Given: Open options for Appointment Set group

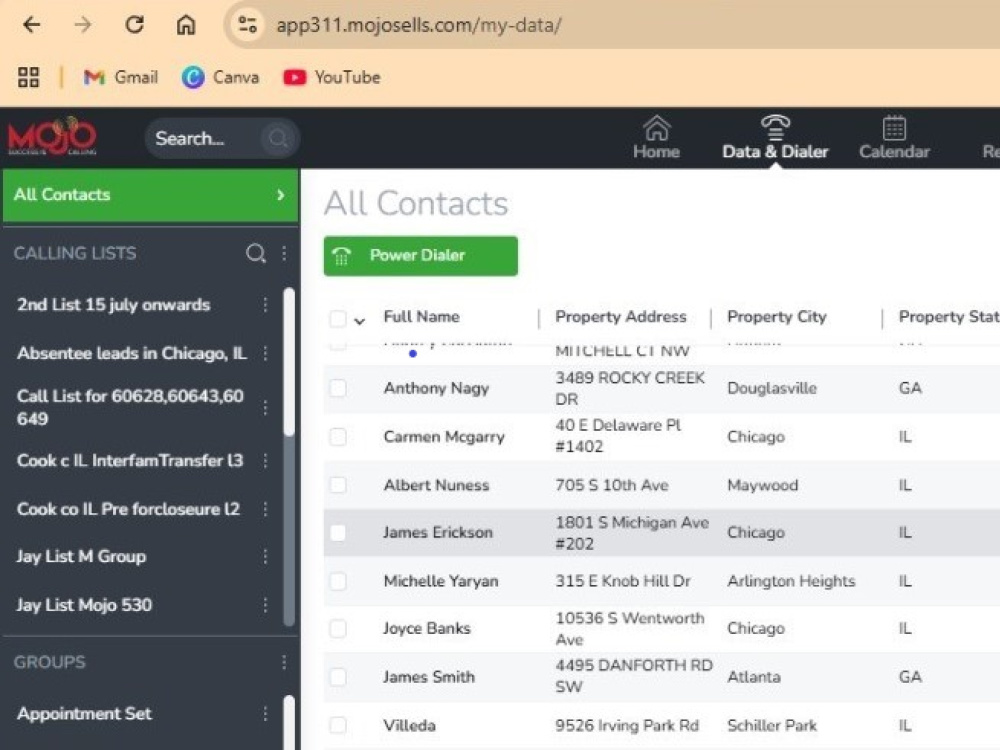Looking at the screenshot, I should 265,714.
